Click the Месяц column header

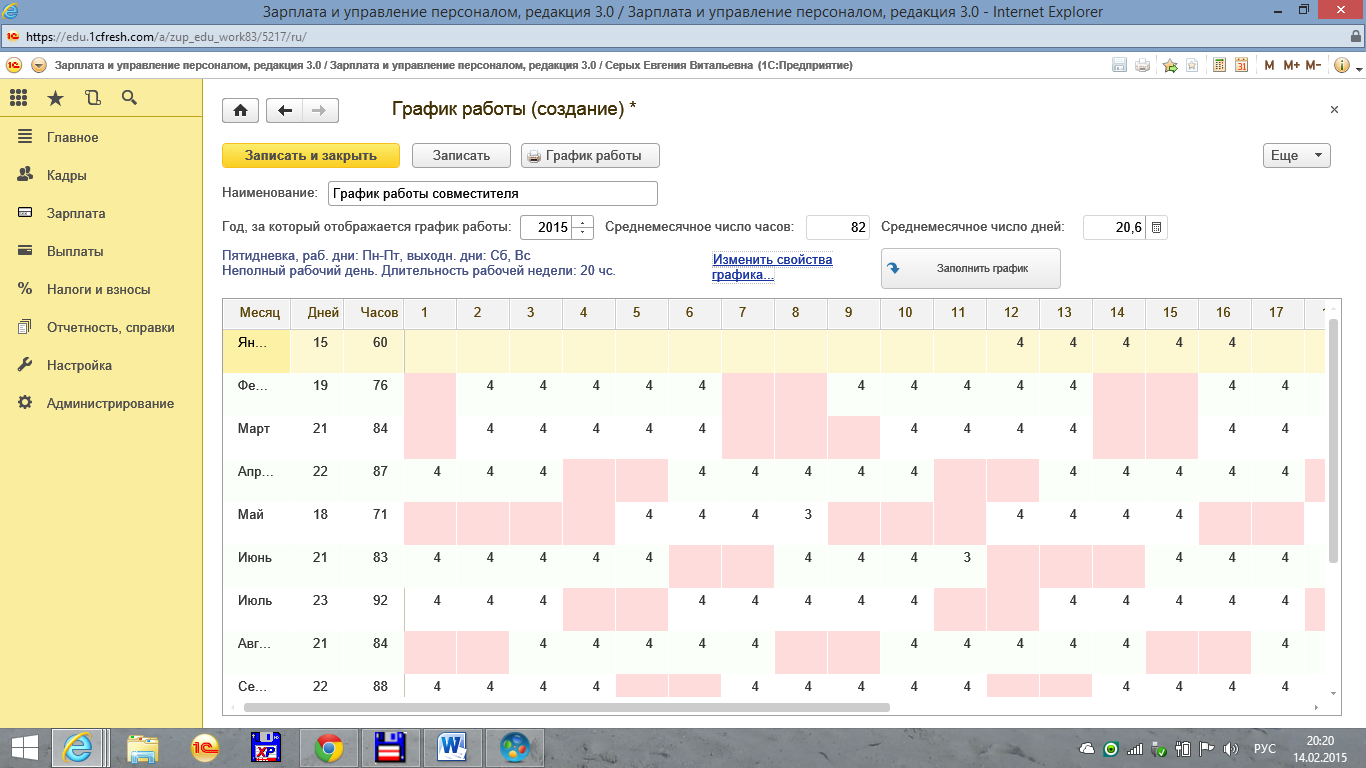click(x=258, y=313)
